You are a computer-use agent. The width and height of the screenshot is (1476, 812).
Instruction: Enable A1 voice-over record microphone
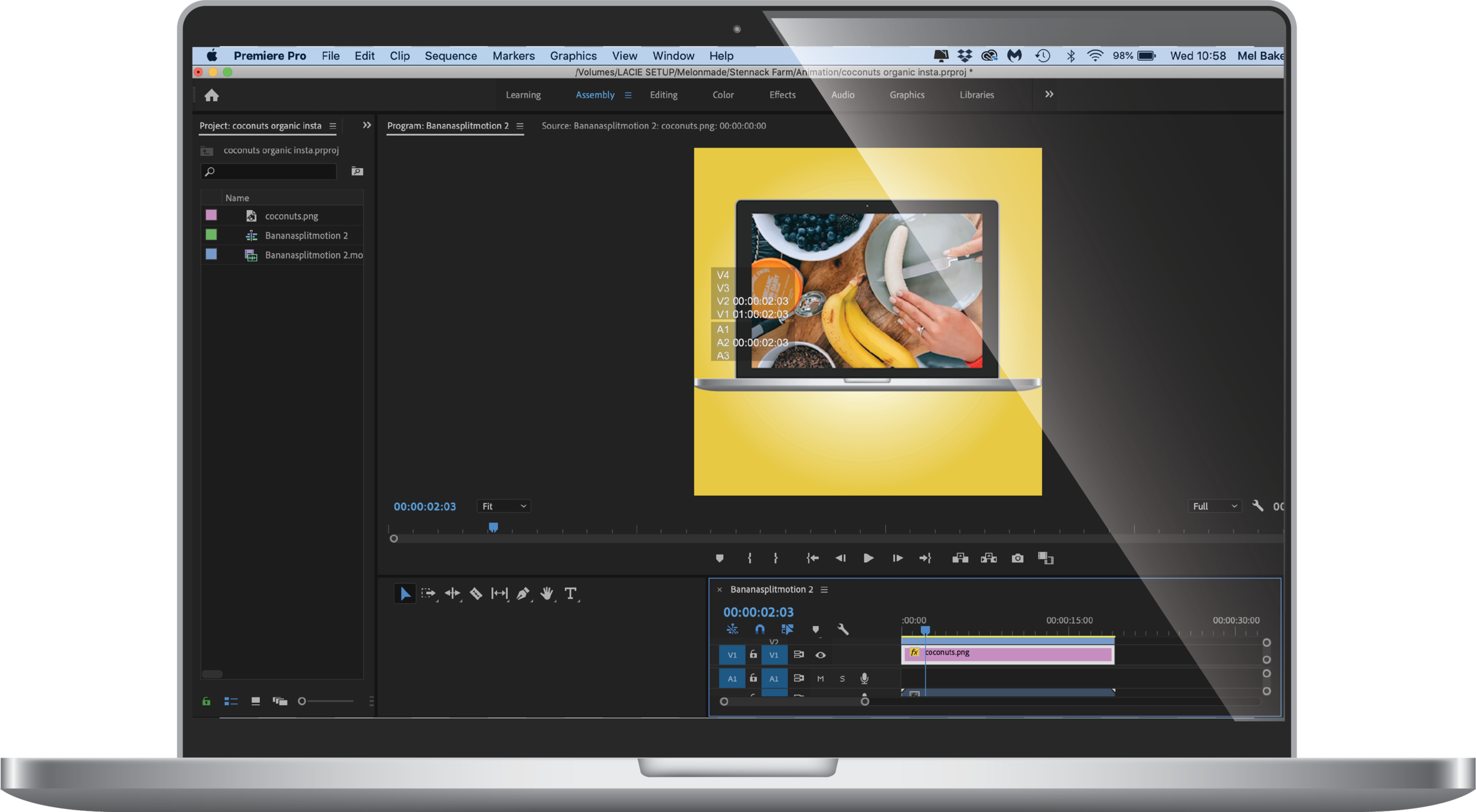pyautogui.click(x=864, y=679)
